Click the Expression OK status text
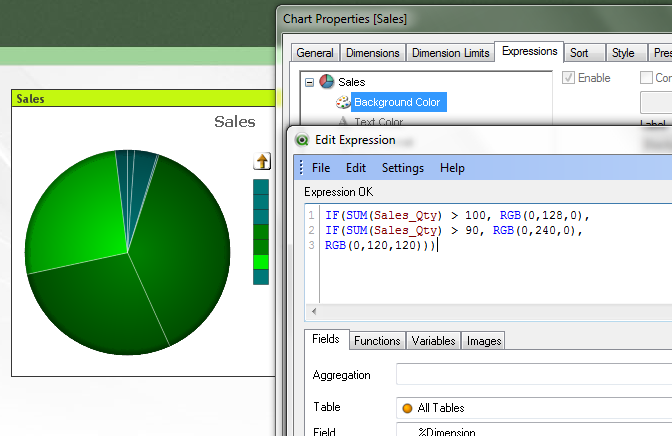Screen dimensions: 672x436 click(x=339, y=192)
